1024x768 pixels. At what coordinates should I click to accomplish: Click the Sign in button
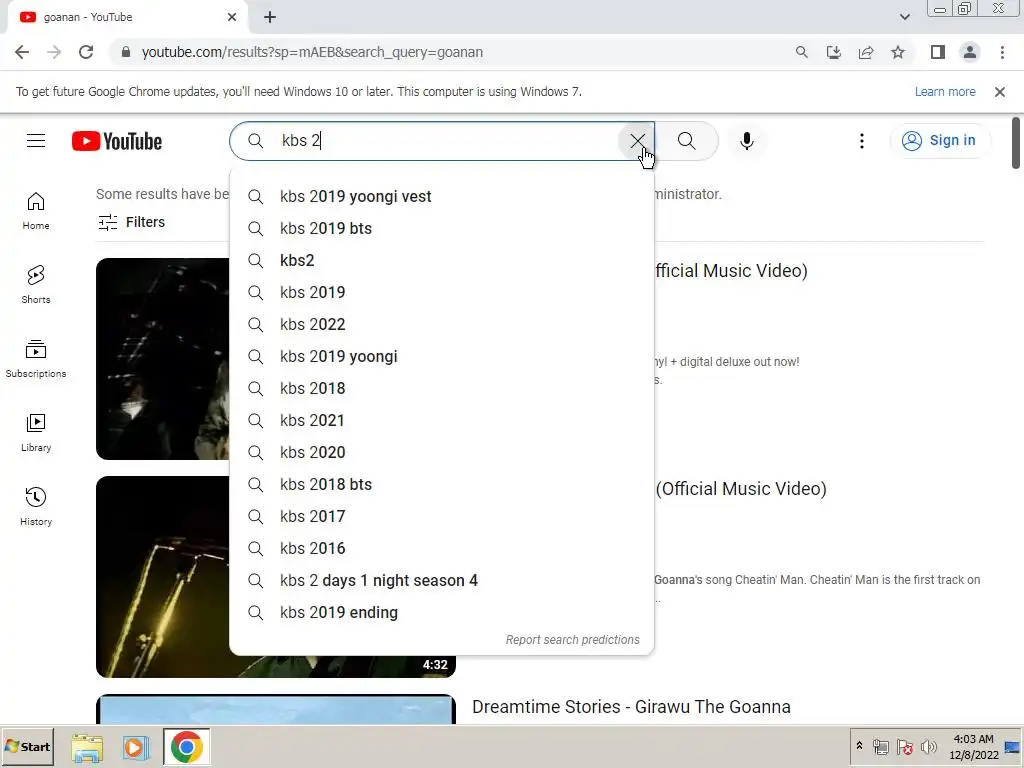940,140
